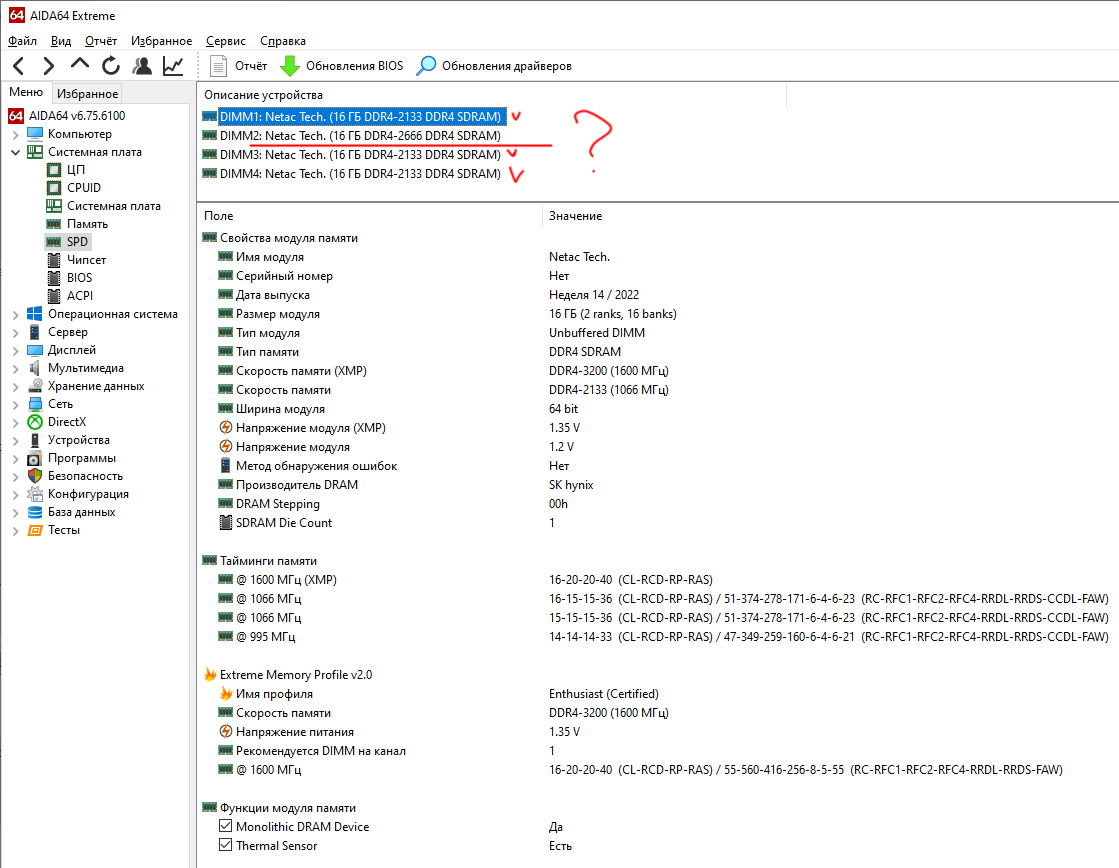1119x868 pixels.
Task: Click the Отчёт report page icon
Action: pos(218,66)
